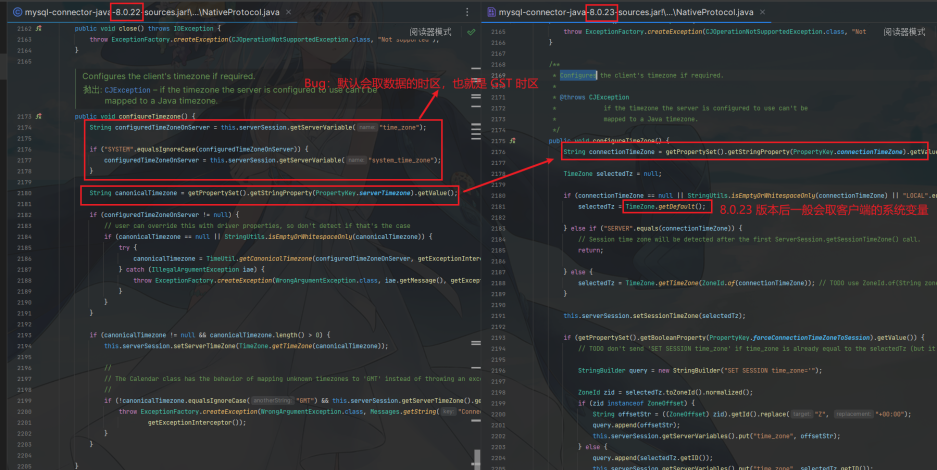937x470 pixels.
Task: Close the 8.0.23 NativeProtocol.java tab
Action: tap(761, 12)
